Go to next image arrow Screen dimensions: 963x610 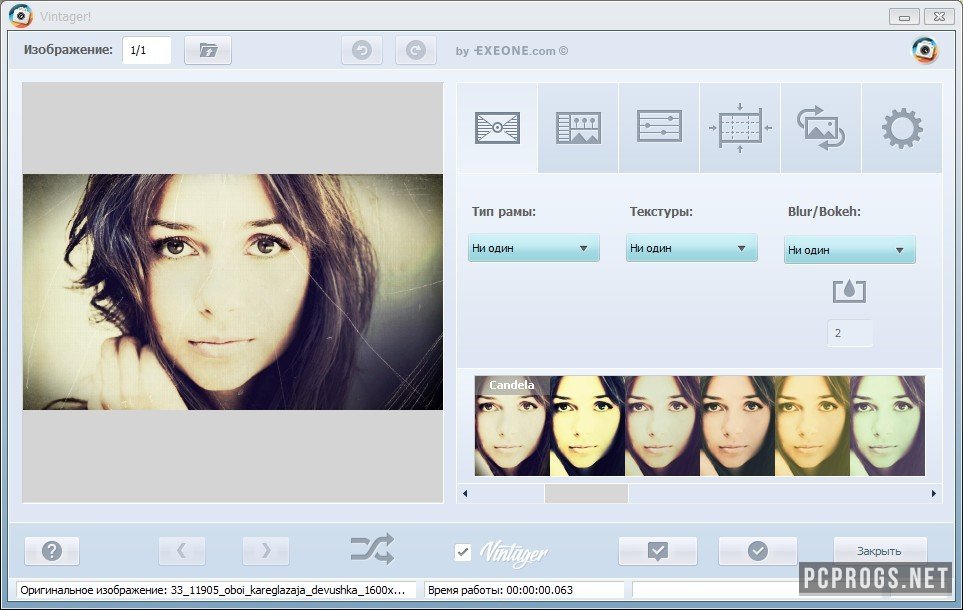point(266,551)
